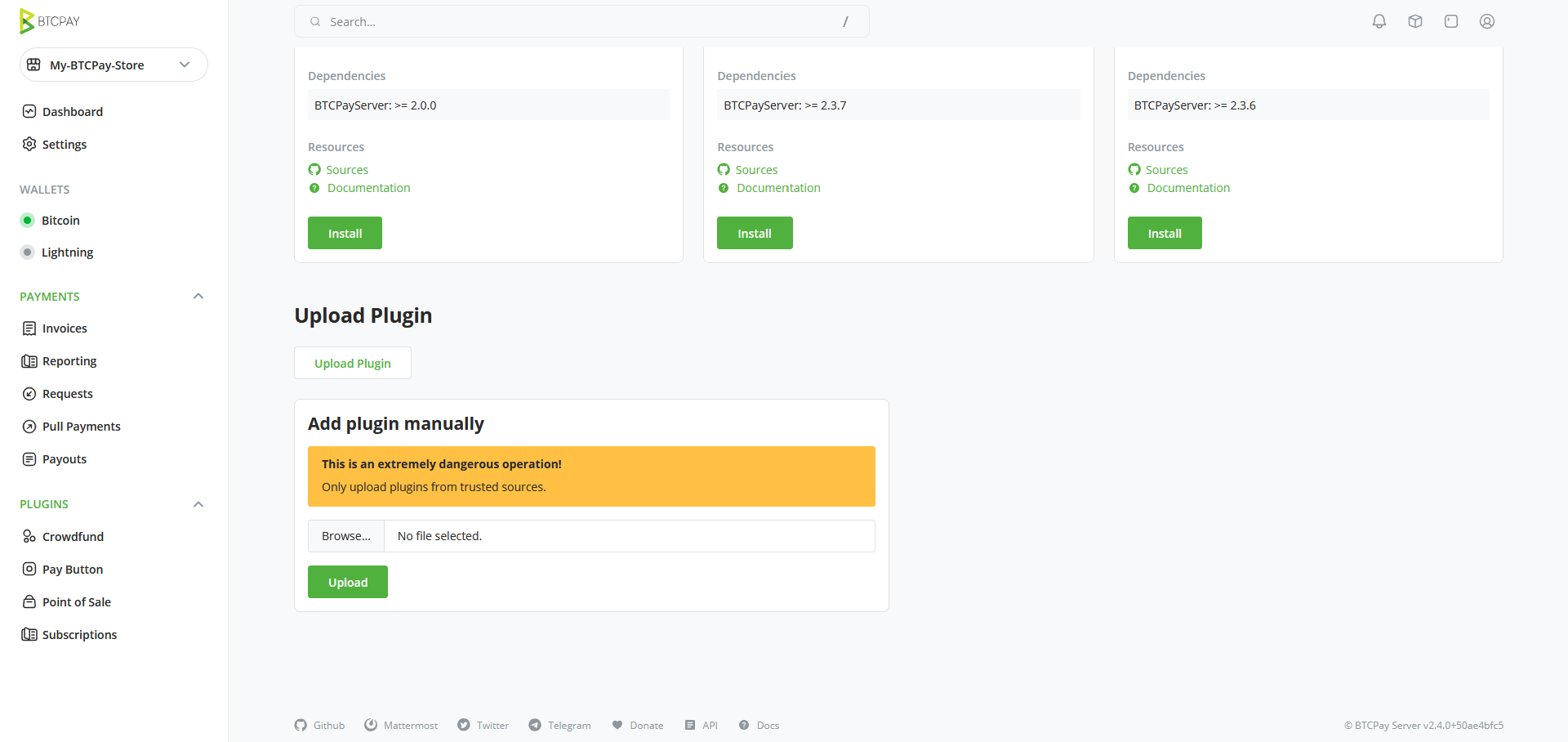Click the Invoices icon
The image size is (1568, 742).
[29, 328]
